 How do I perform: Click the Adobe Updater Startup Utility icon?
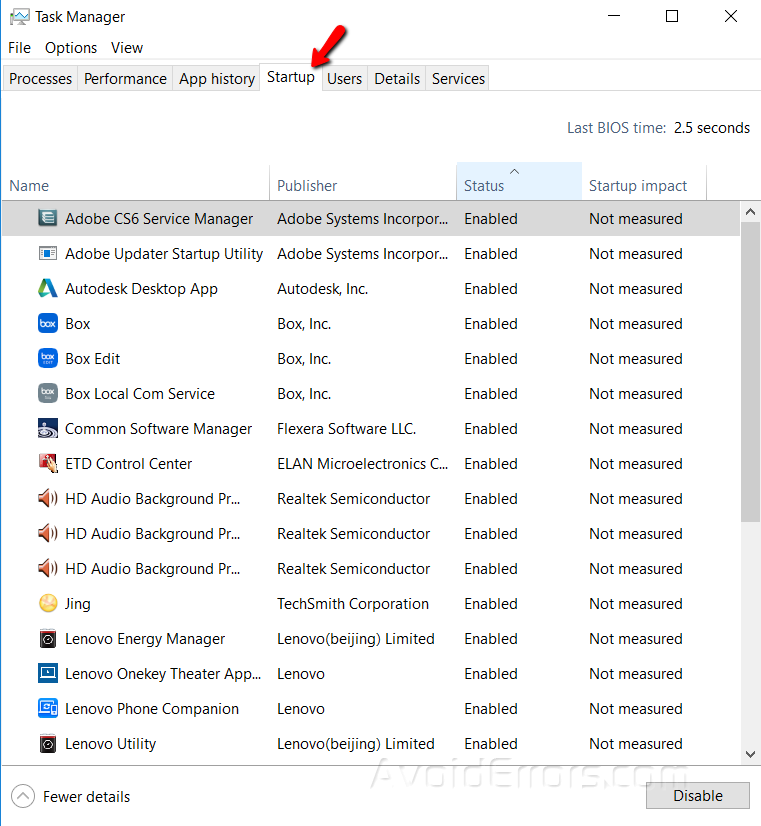49,253
